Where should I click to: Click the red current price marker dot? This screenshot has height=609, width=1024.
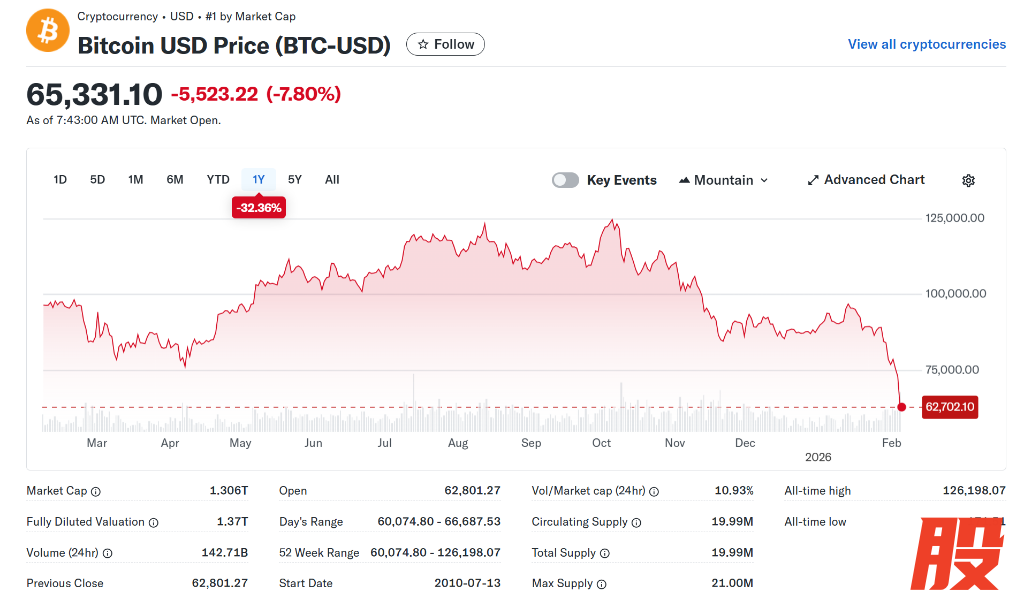[x=902, y=407]
